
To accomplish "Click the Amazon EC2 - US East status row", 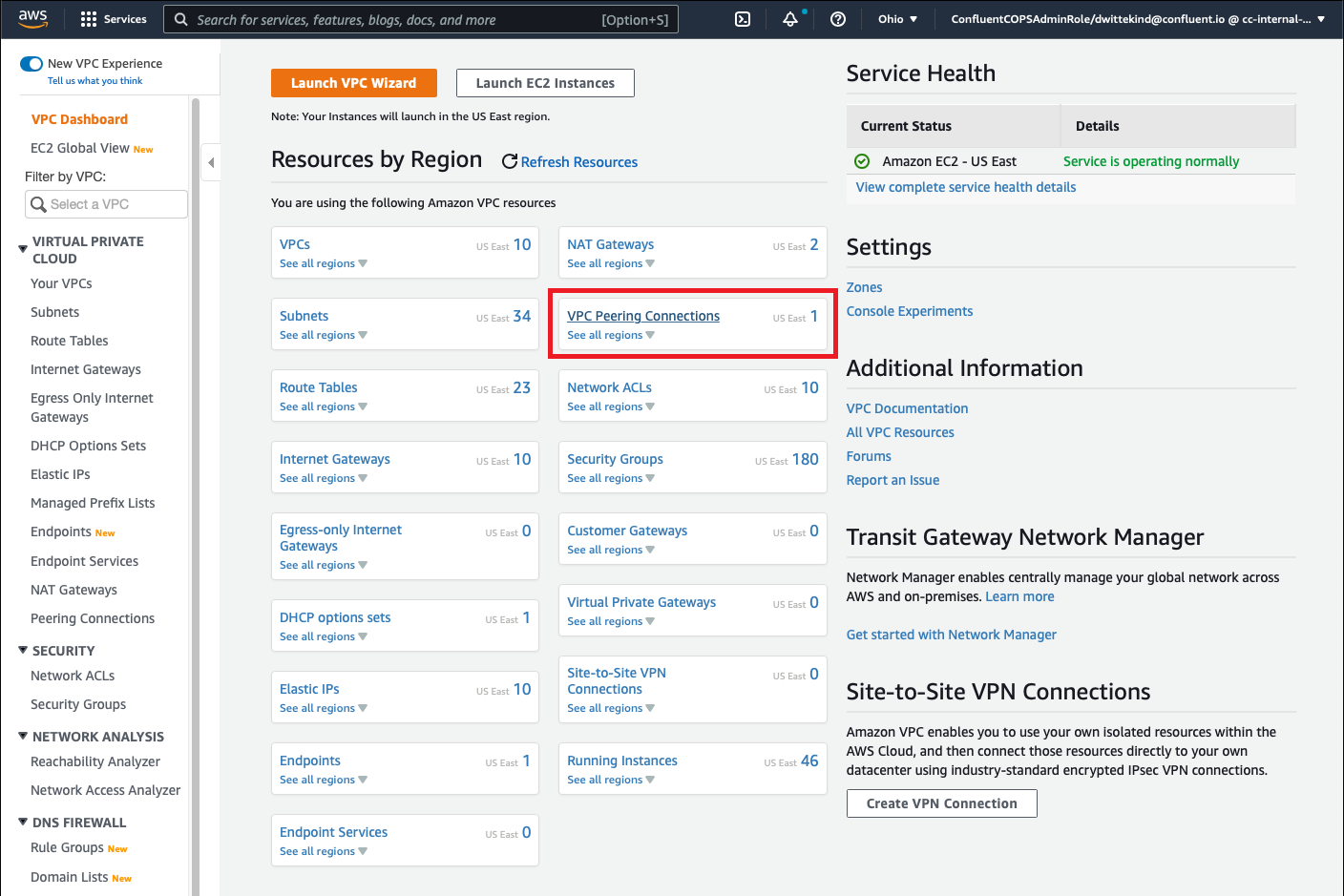I will (1071, 161).
